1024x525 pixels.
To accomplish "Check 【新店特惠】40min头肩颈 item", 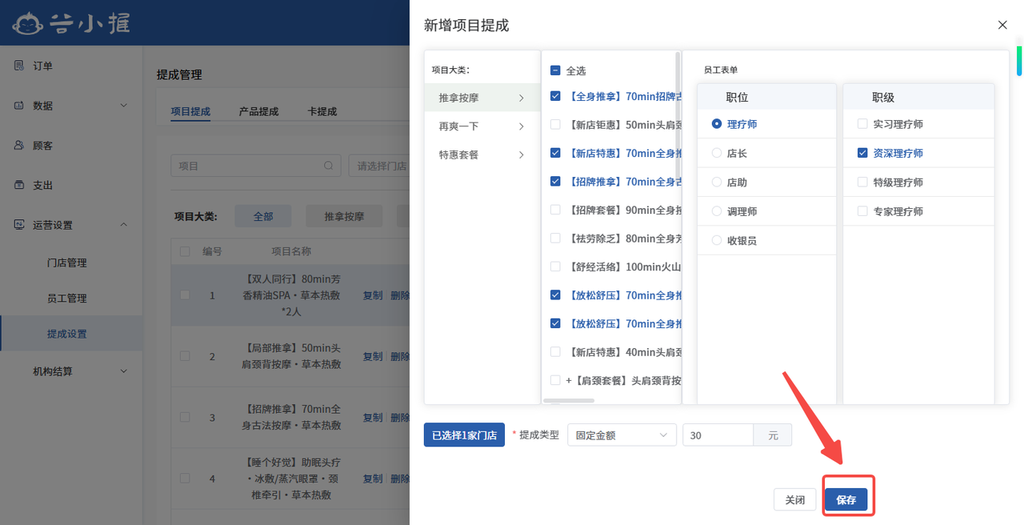I will (555, 352).
